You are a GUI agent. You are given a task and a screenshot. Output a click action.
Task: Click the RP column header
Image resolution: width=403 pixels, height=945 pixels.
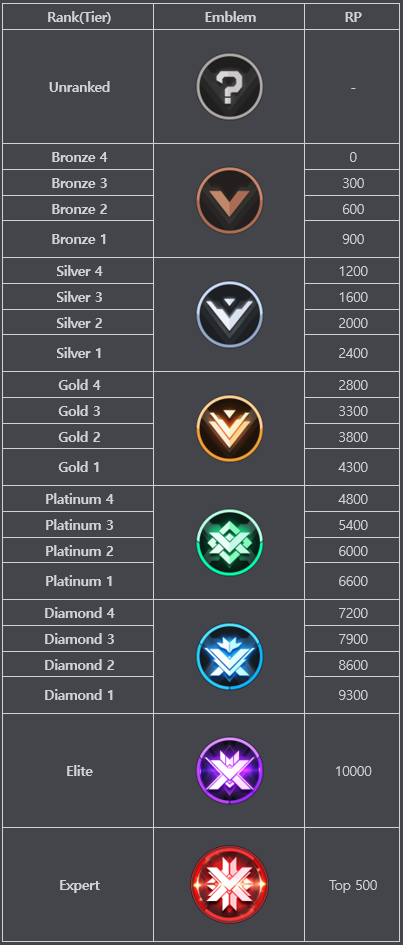coord(352,17)
